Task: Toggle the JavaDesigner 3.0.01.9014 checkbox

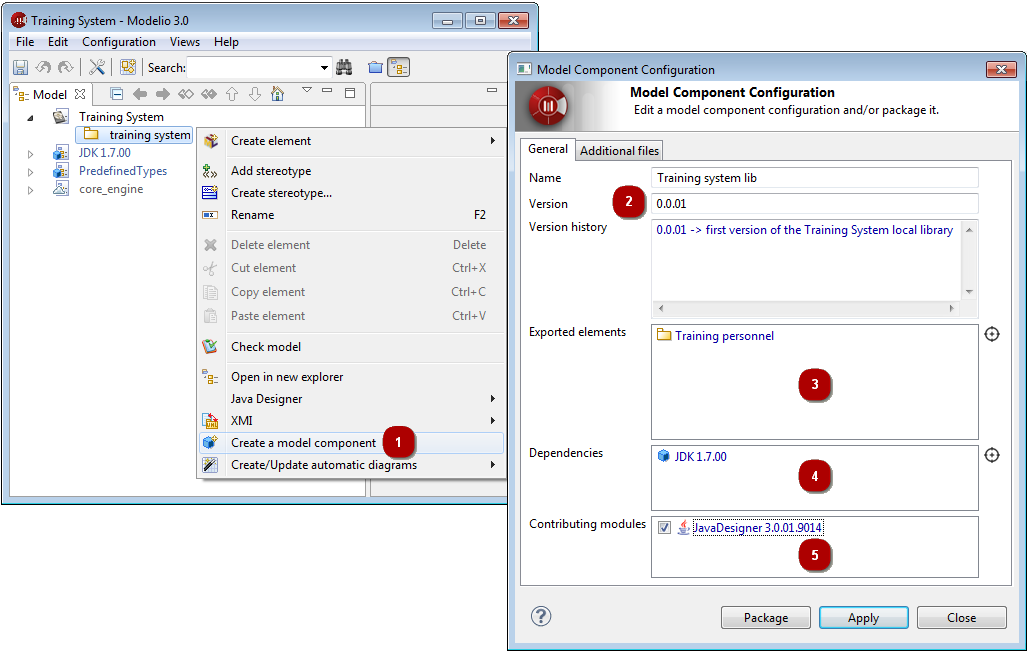Action: pyautogui.click(x=665, y=528)
